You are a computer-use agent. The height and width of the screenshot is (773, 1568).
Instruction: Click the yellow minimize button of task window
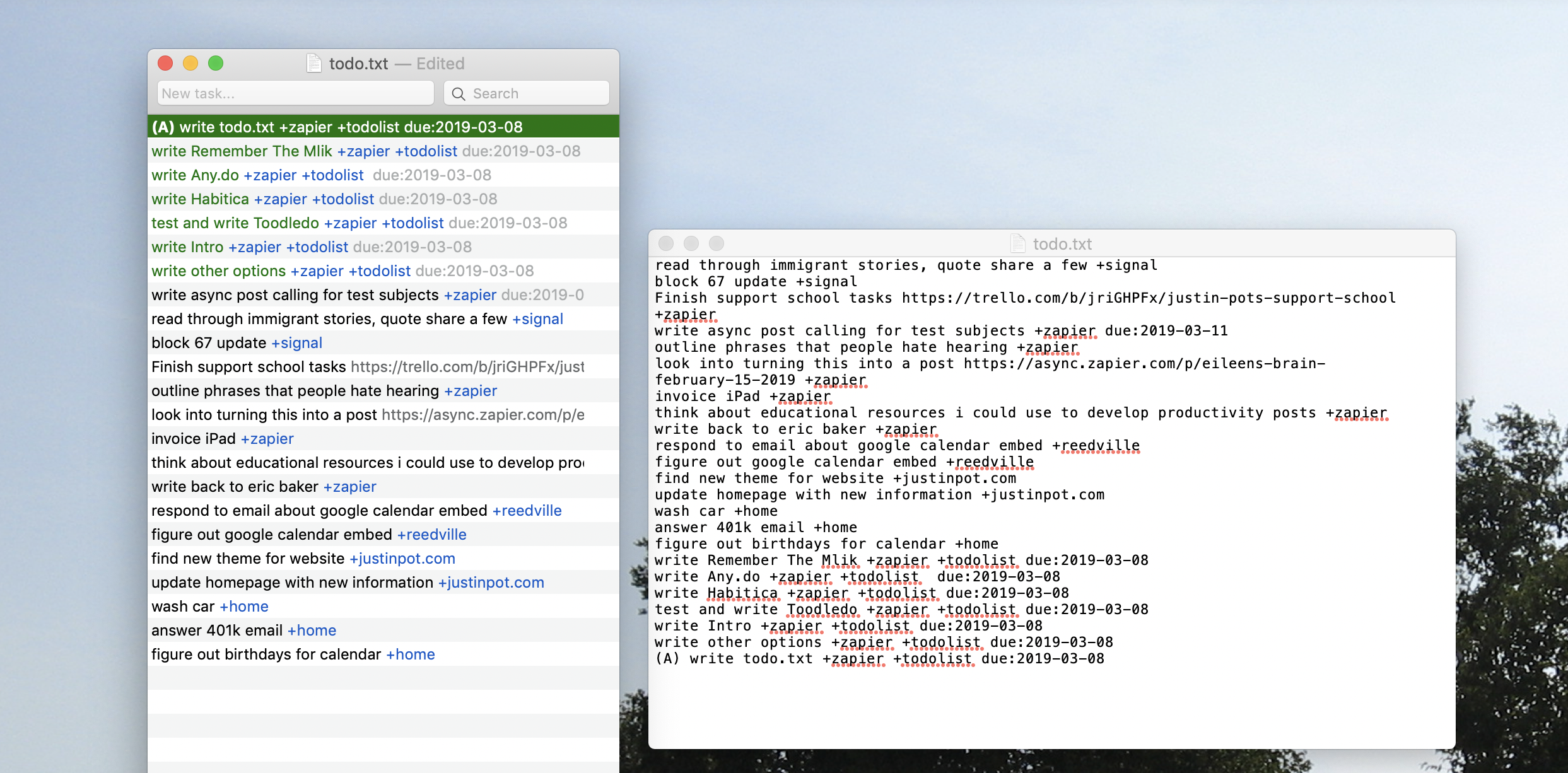pos(190,64)
